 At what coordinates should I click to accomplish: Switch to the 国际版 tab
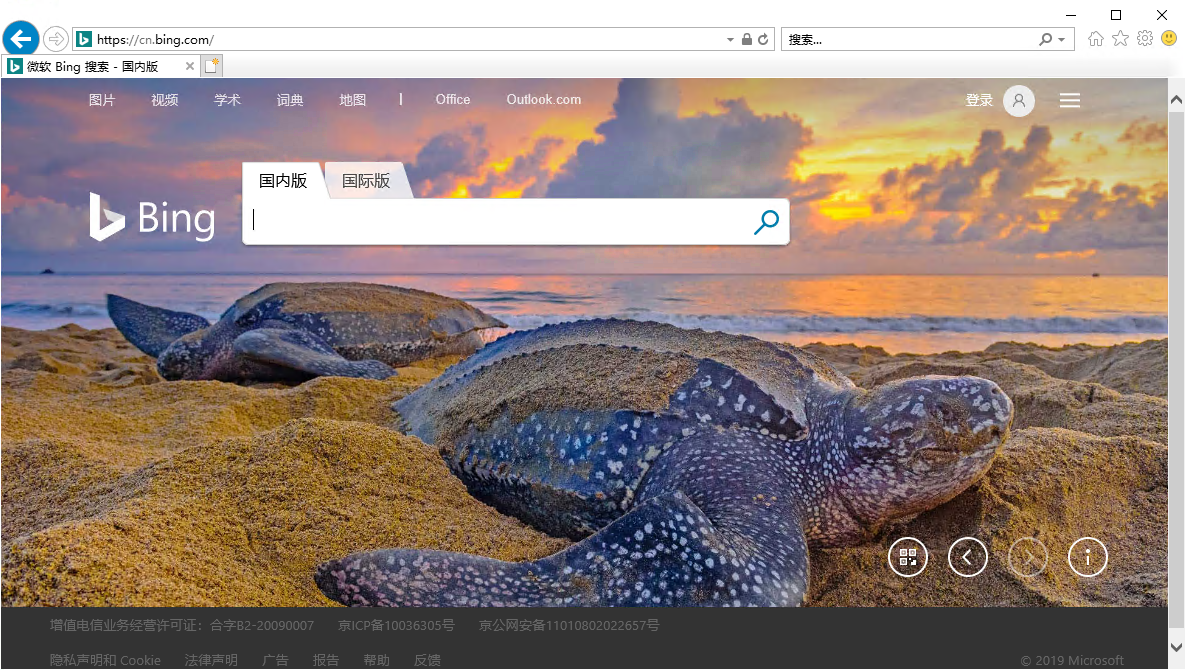(x=366, y=181)
